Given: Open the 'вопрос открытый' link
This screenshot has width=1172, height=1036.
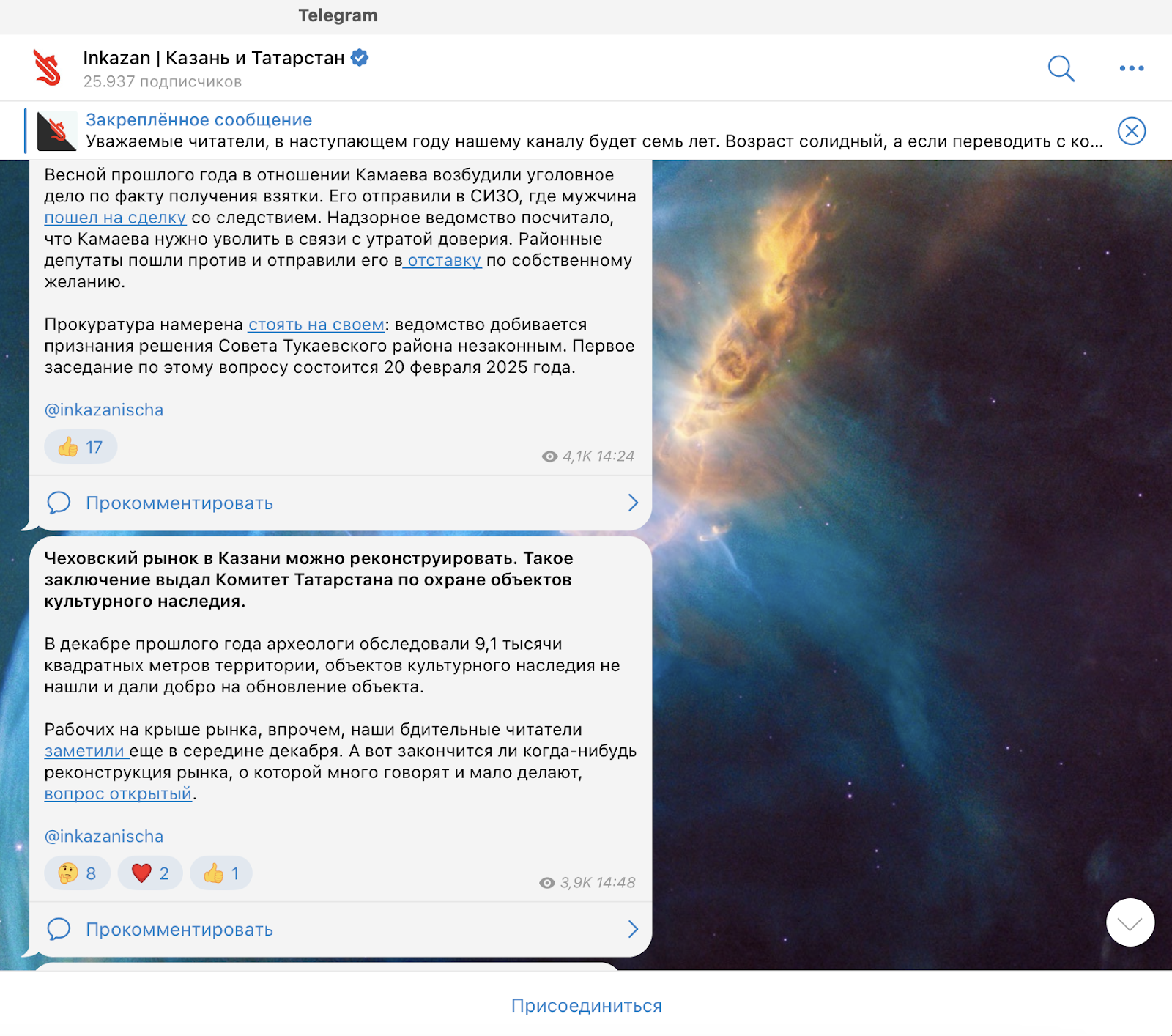Looking at the screenshot, I should [118, 793].
